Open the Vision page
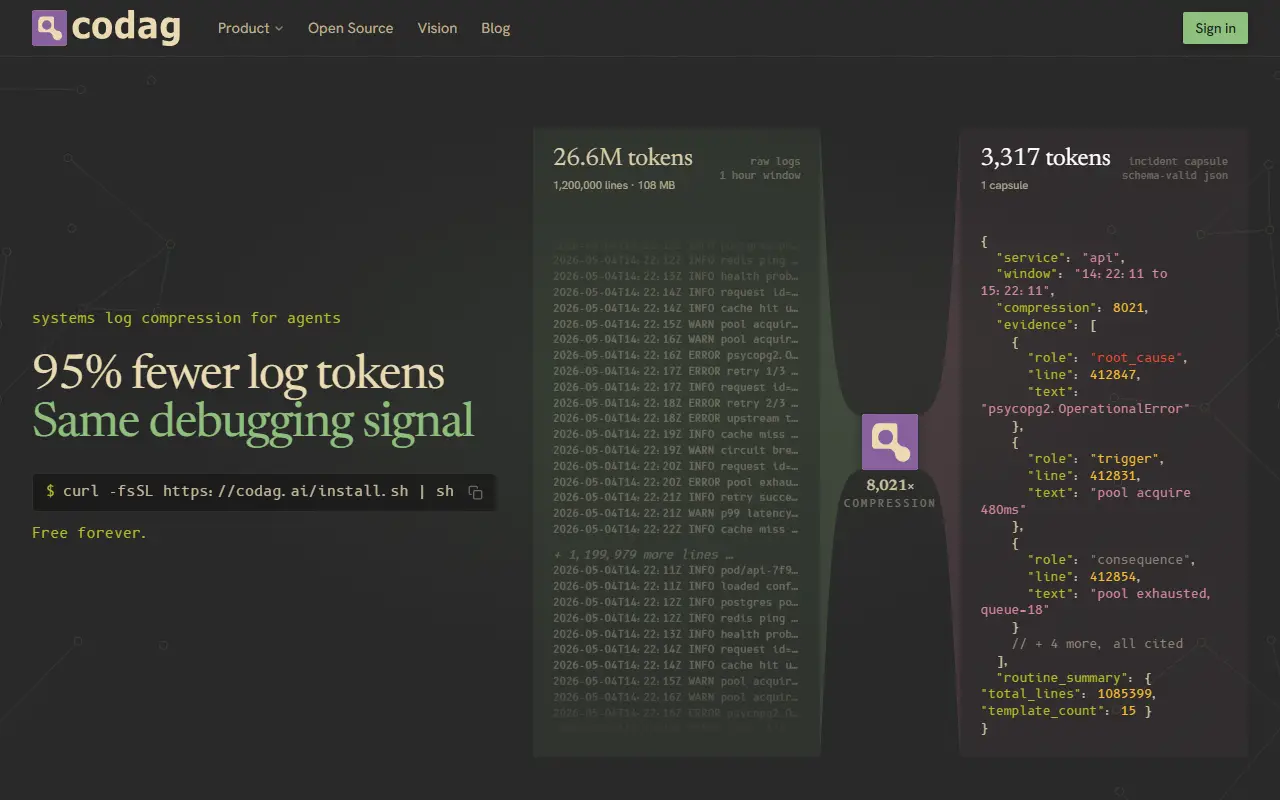The height and width of the screenshot is (800, 1280). [x=437, y=28]
